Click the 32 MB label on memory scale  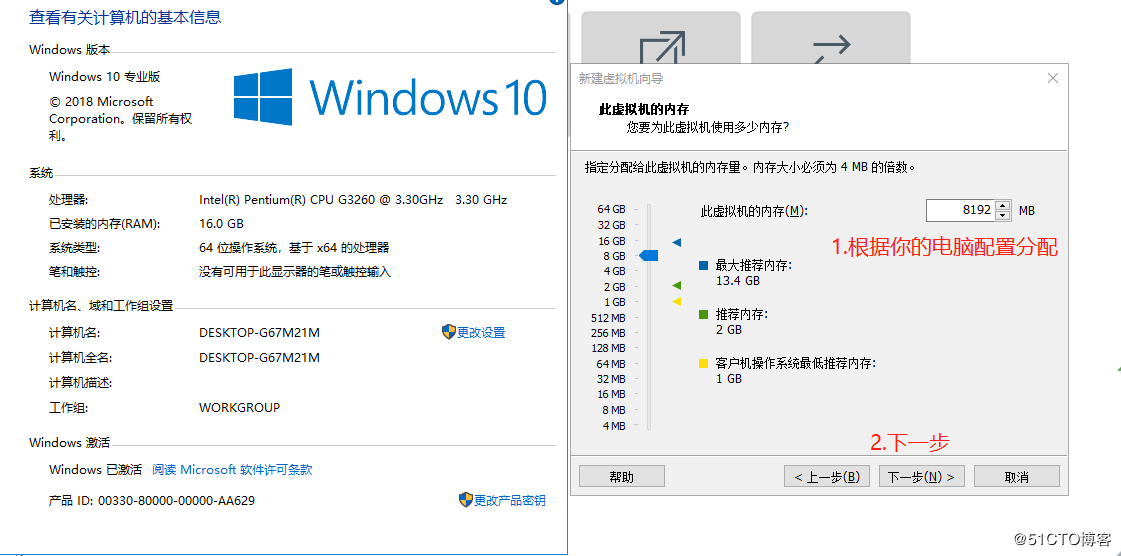pos(611,379)
